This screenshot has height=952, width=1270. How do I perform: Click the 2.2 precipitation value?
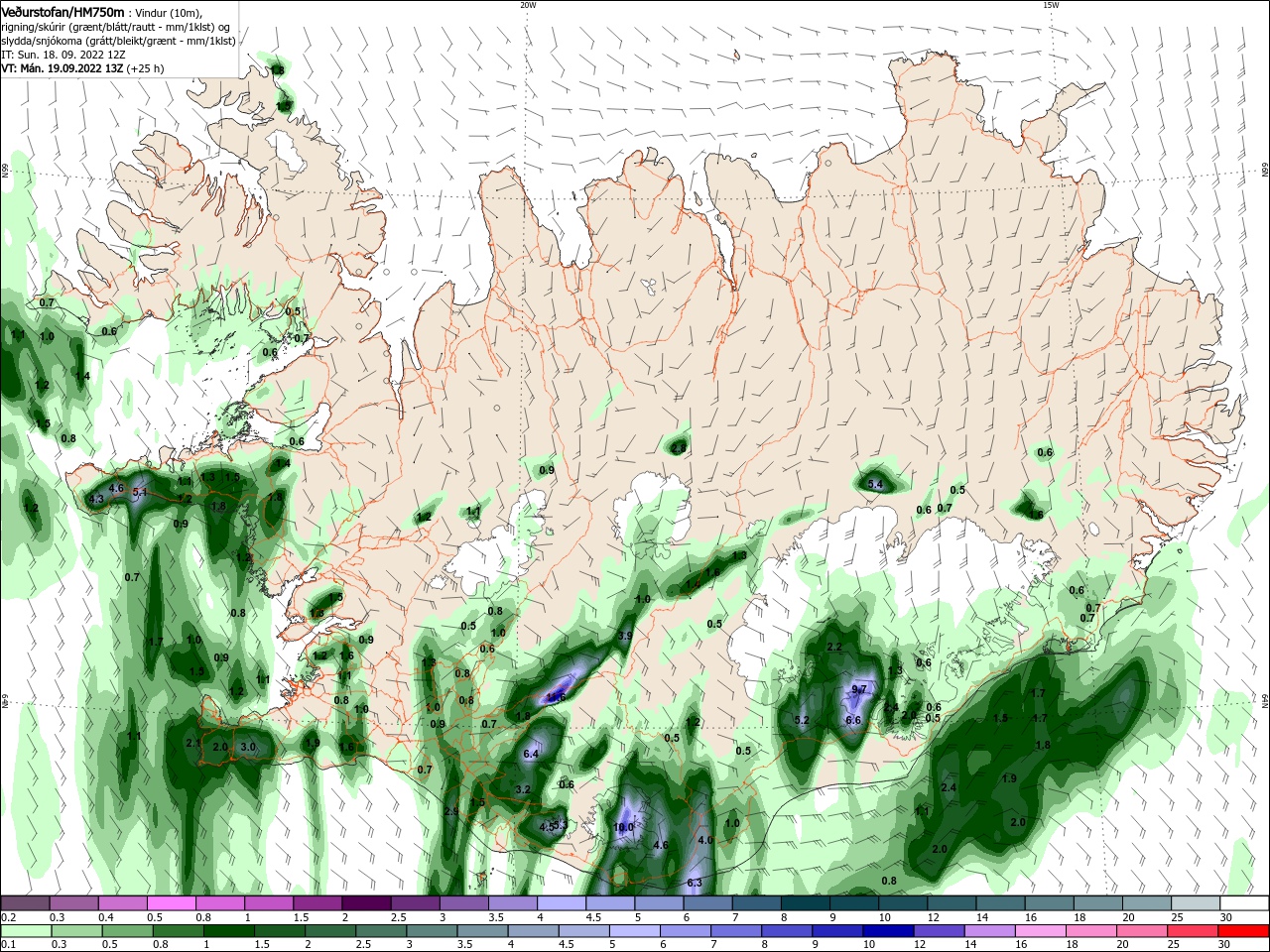834,647
